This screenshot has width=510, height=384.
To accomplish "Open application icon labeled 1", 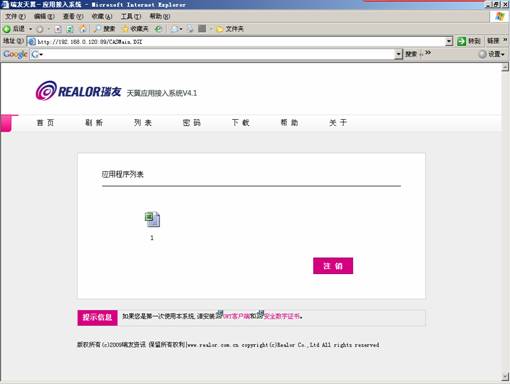I will pos(152,220).
